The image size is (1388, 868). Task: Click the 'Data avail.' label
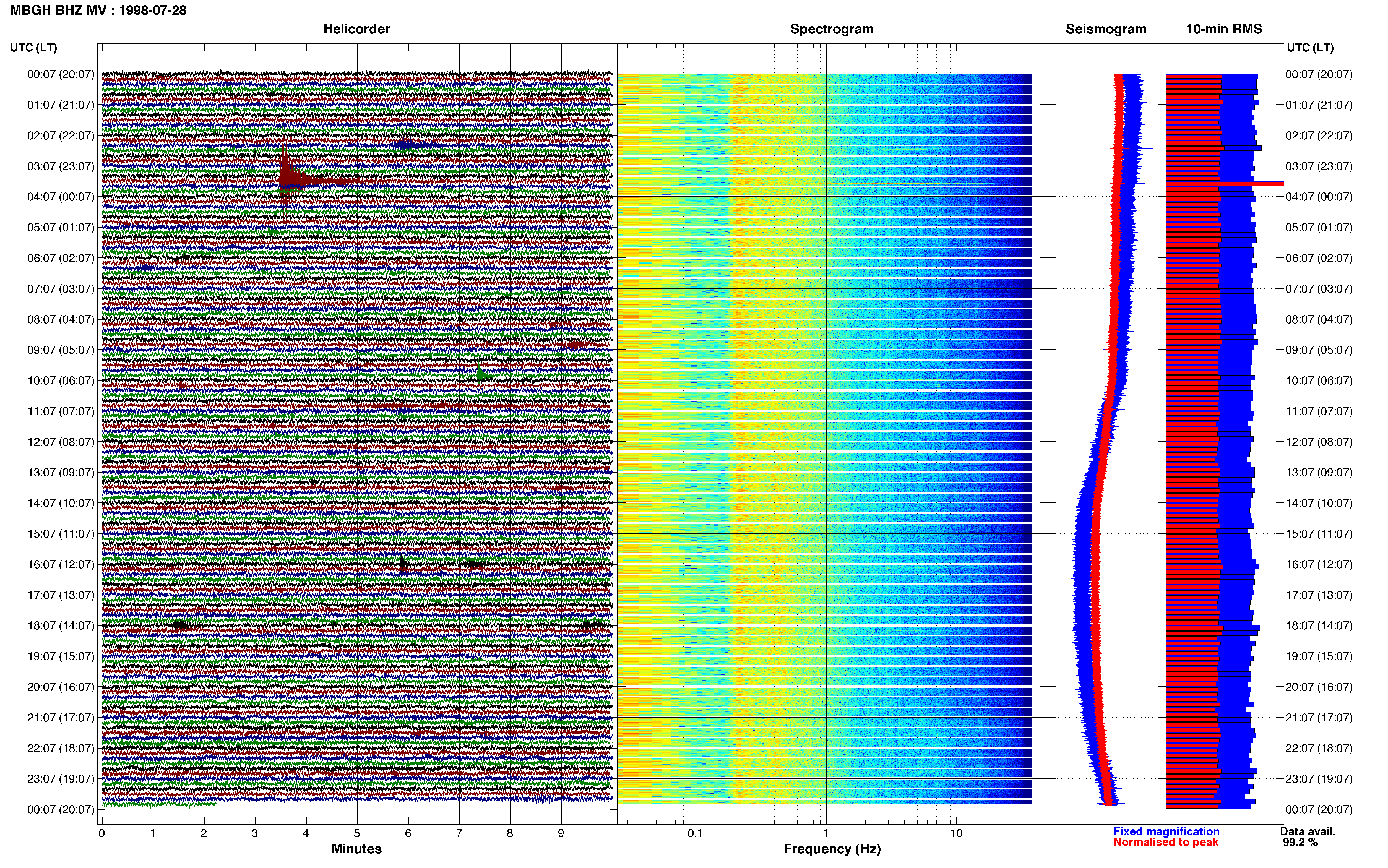click(x=1308, y=832)
